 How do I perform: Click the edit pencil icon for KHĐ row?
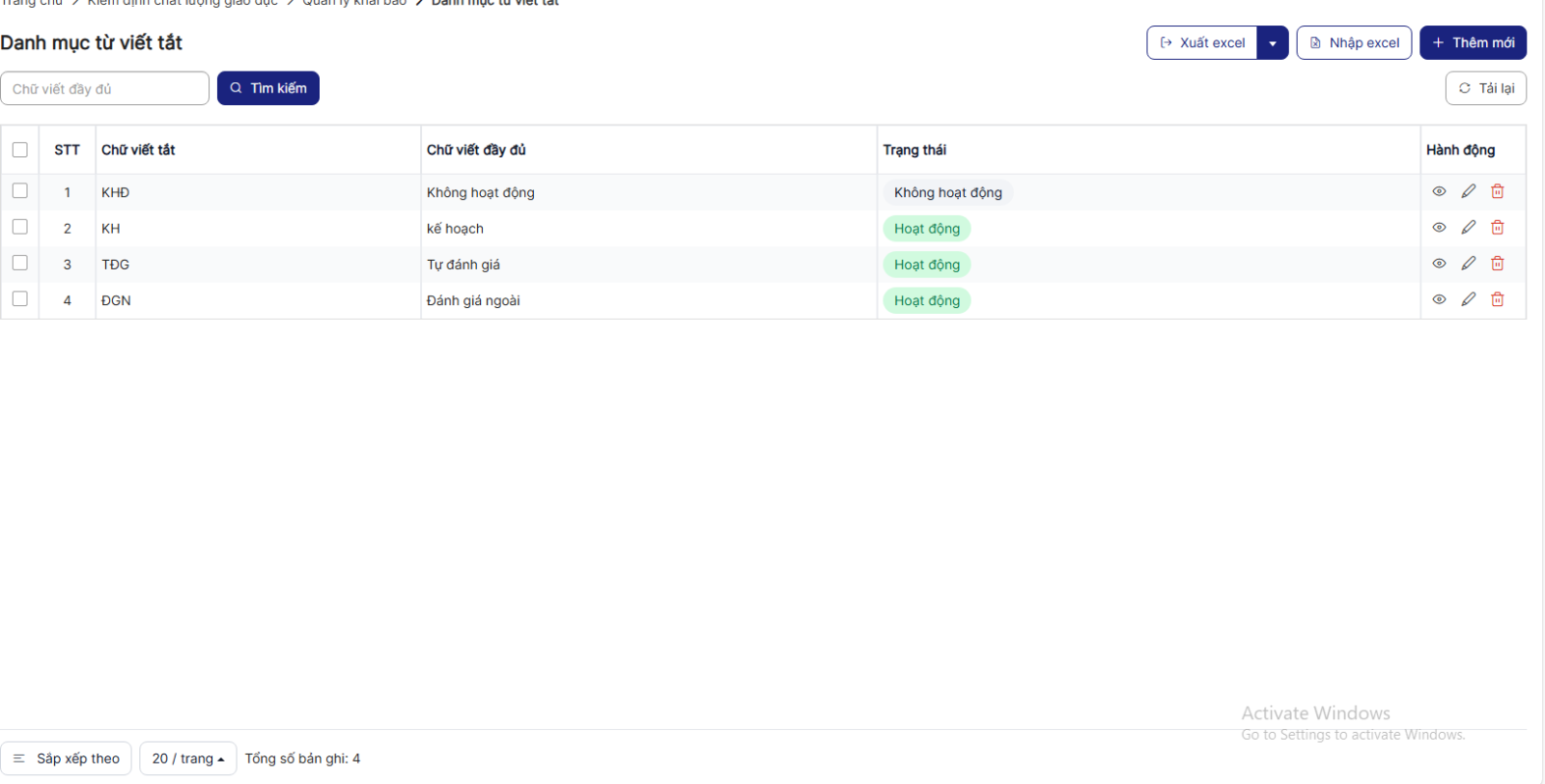1468,191
